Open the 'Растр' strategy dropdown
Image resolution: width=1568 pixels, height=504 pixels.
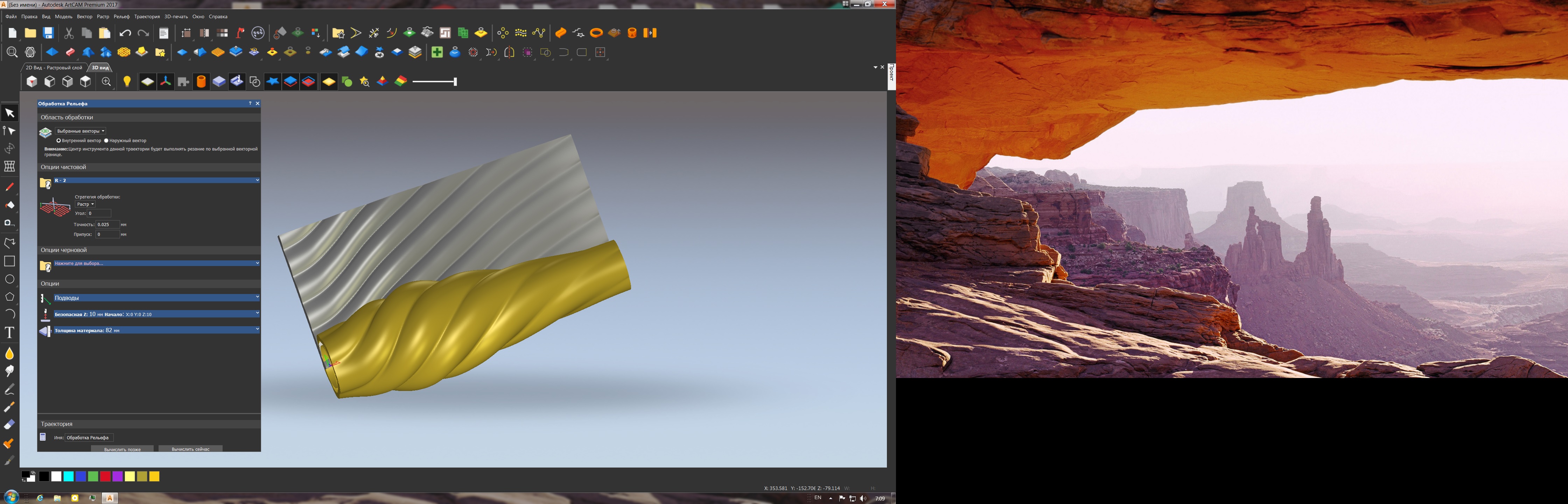85,204
